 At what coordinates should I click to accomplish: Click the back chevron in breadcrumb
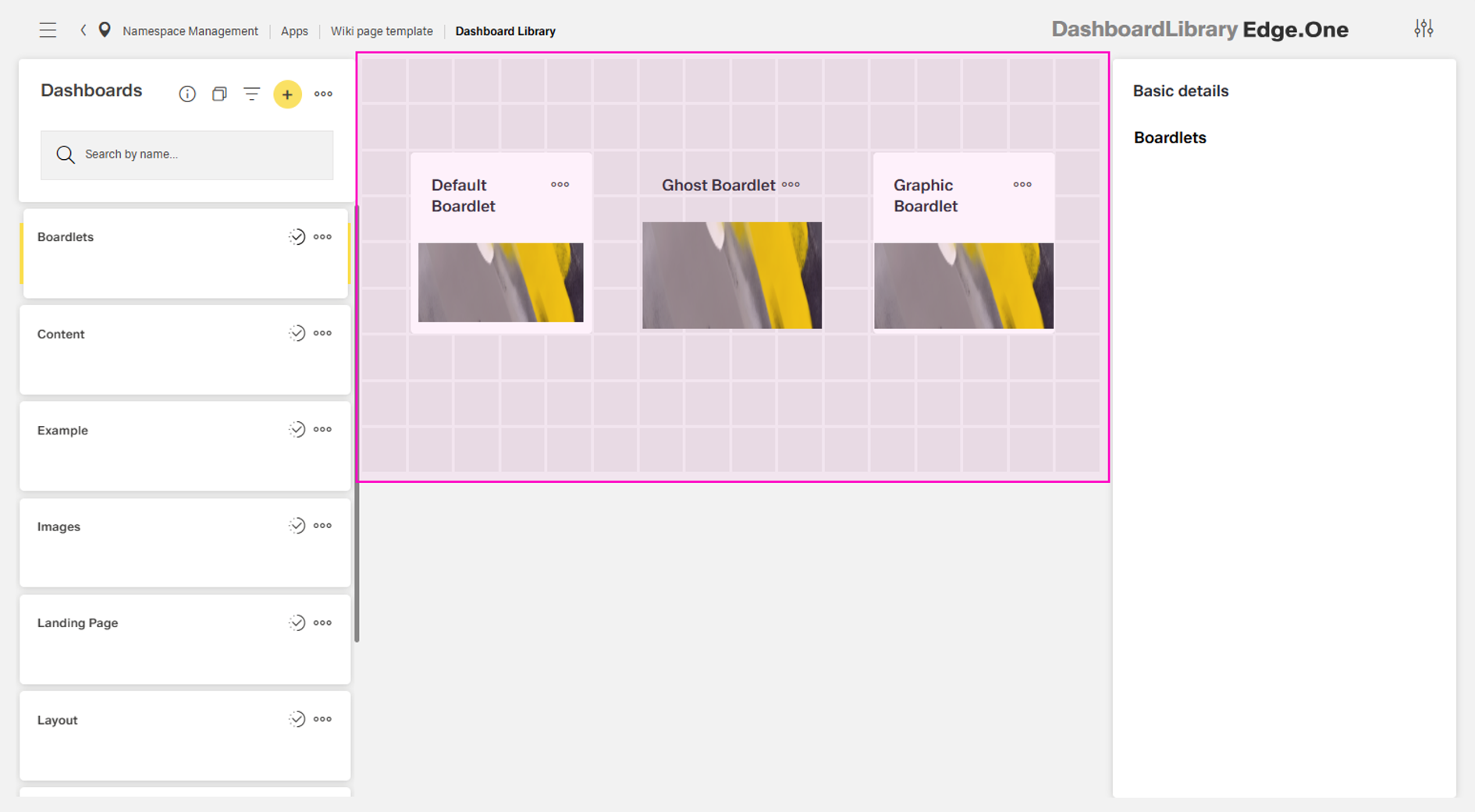pyautogui.click(x=83, y=30)
